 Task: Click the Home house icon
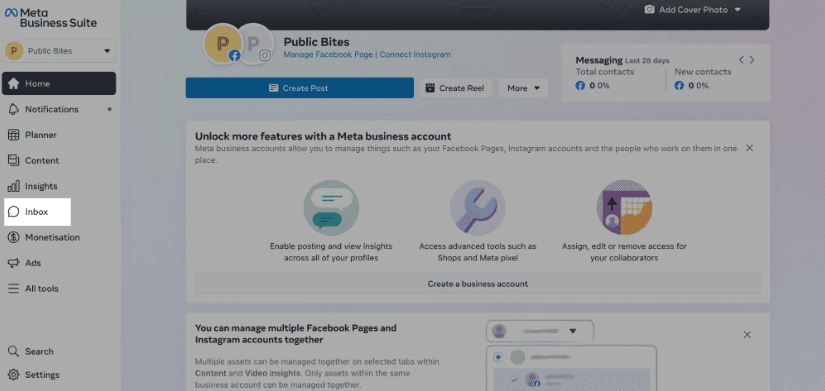click(14, 84)
